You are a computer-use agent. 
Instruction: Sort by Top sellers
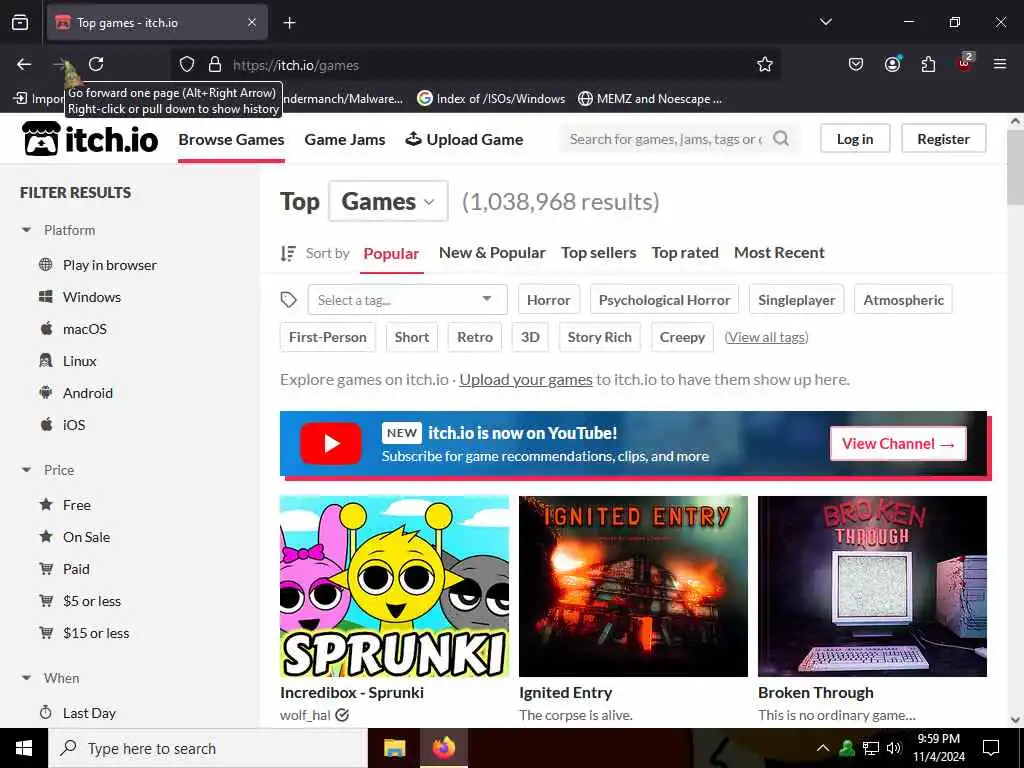point(598,253)
